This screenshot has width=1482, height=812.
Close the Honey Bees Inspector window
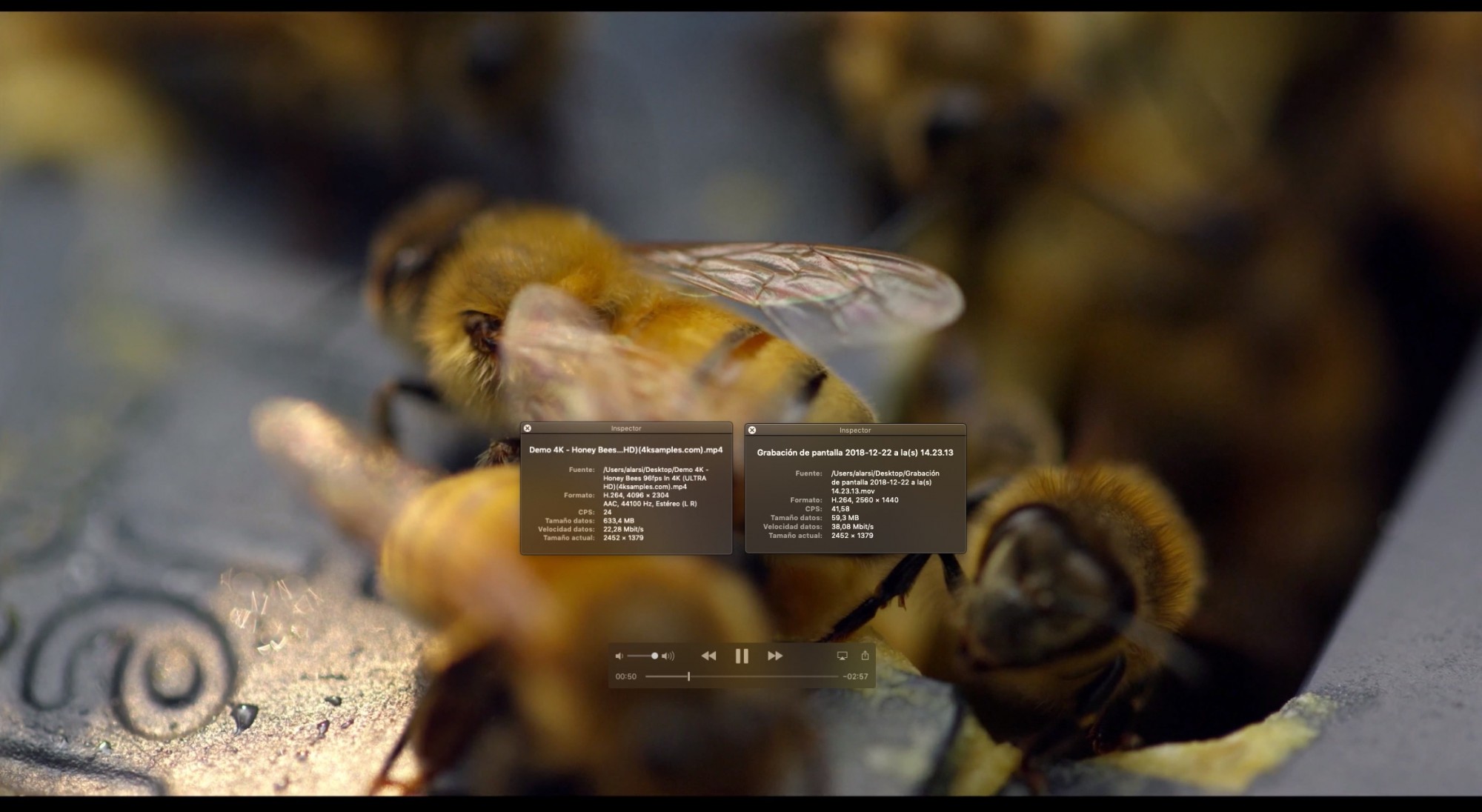point(527,428)
